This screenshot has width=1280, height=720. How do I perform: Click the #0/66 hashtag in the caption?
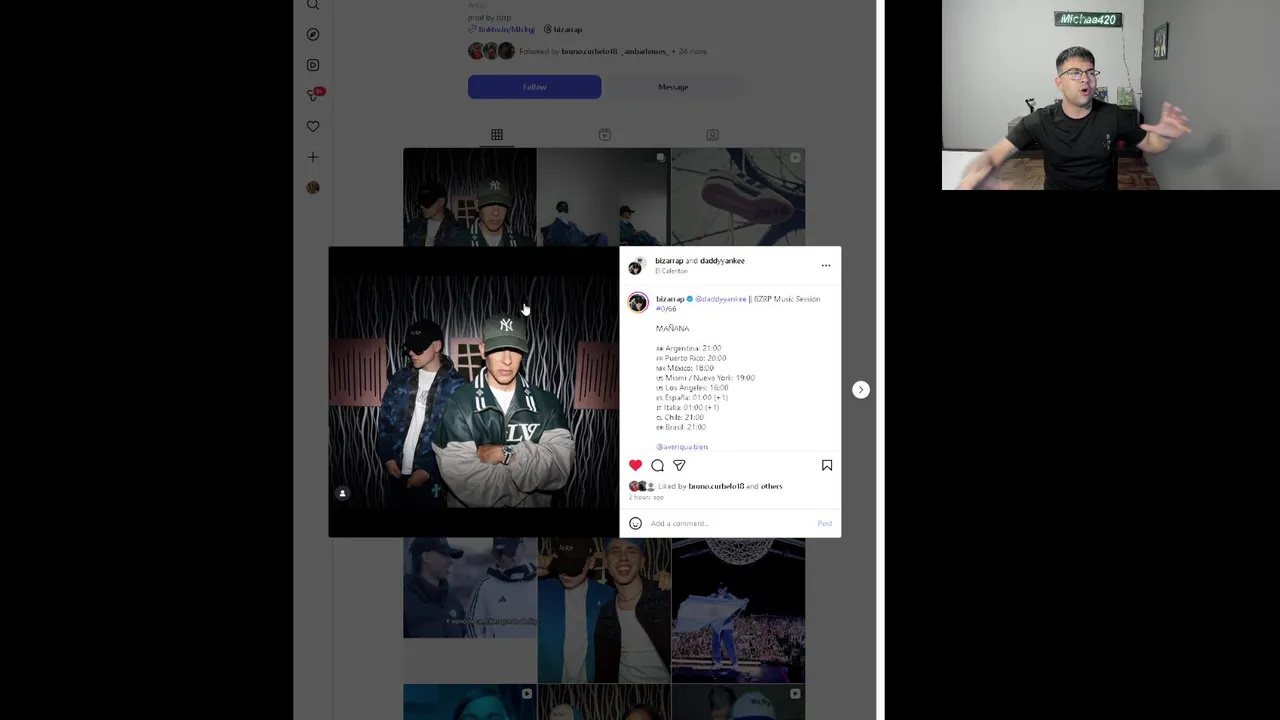coord(666,309)
